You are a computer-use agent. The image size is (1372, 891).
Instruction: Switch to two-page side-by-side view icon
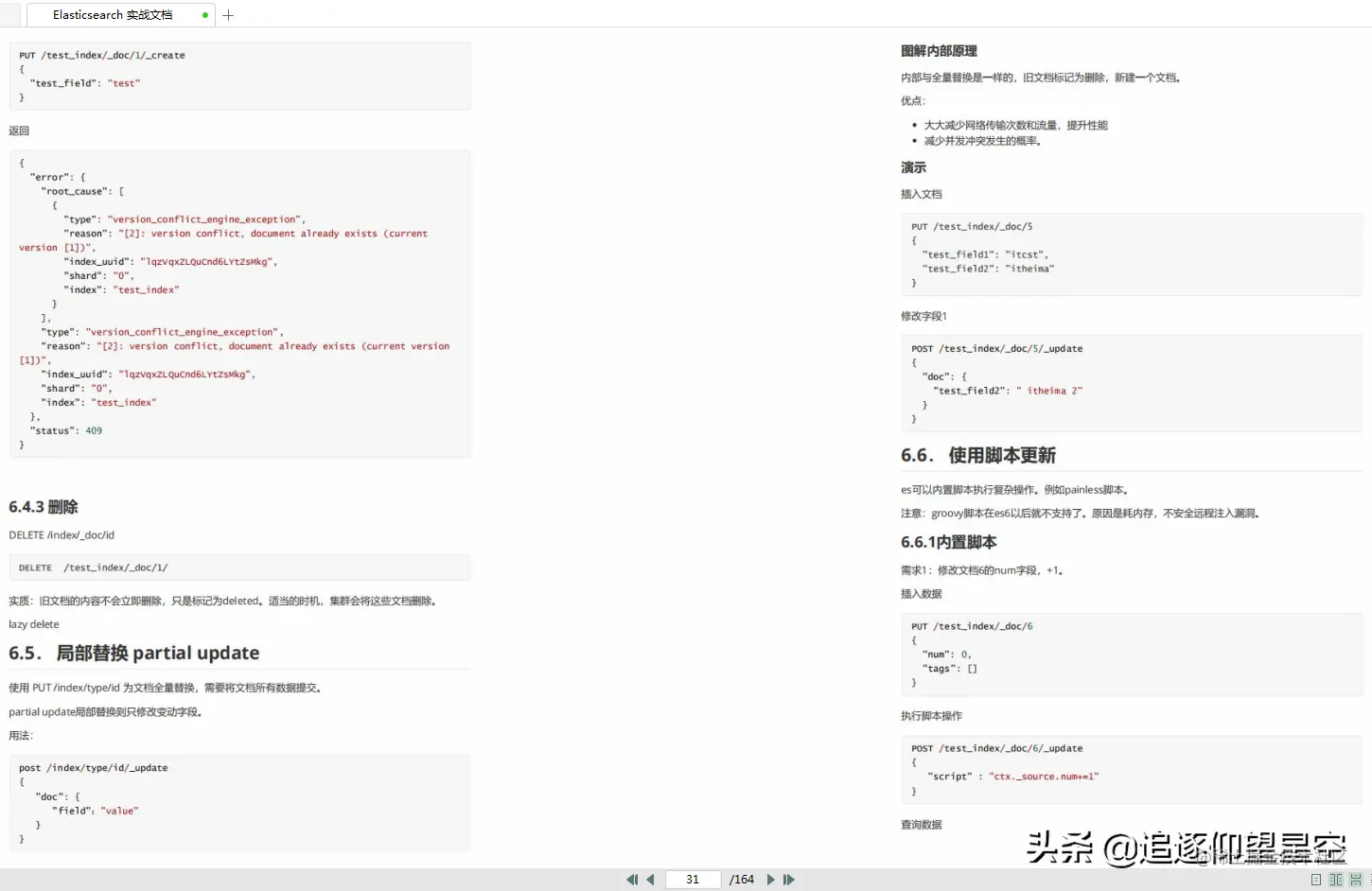pyautogui.click(x=1336, y=879)
